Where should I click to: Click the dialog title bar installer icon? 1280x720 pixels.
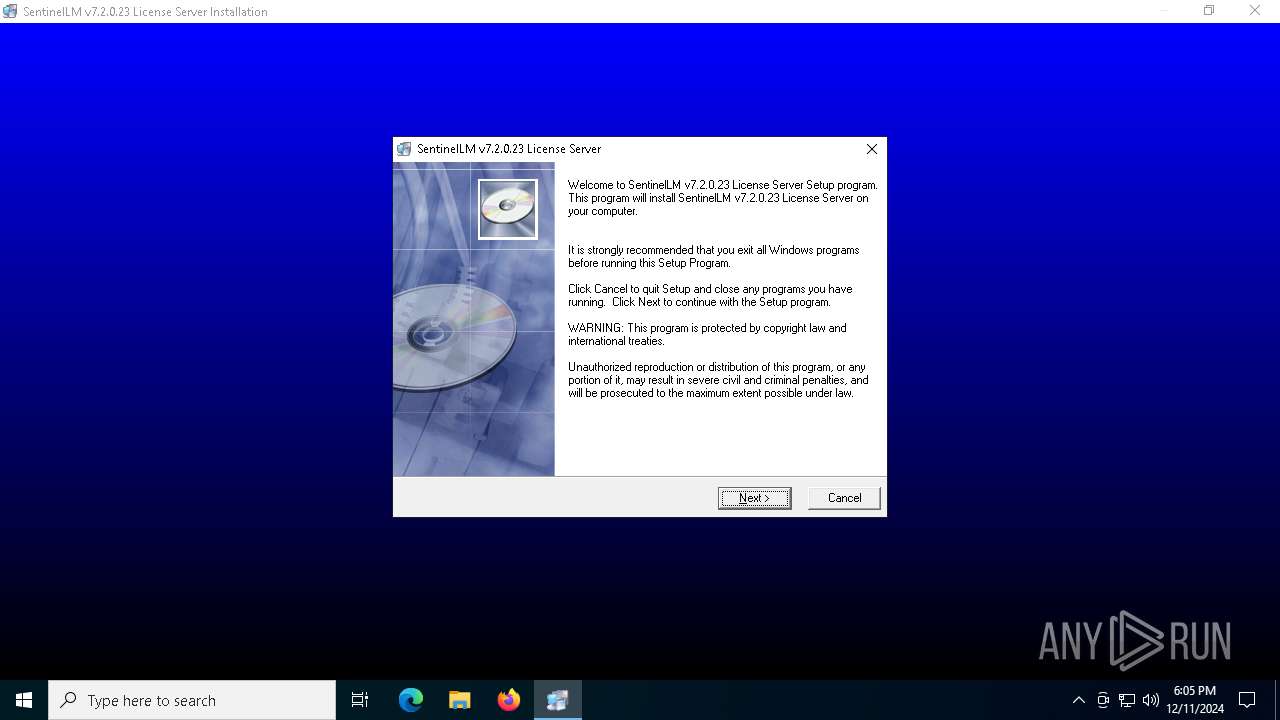(404, 149)
